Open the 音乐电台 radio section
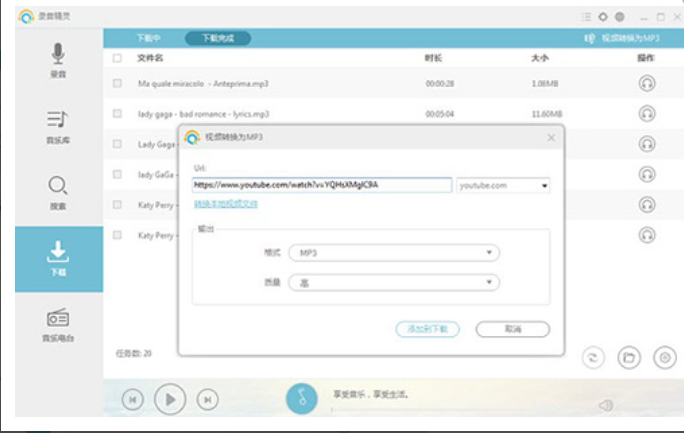Screen dimensions: 684x433 click(58, 324)
